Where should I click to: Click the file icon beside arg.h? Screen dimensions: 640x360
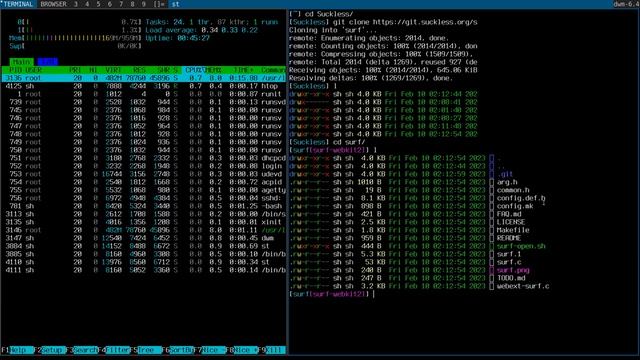pos(491,182)
